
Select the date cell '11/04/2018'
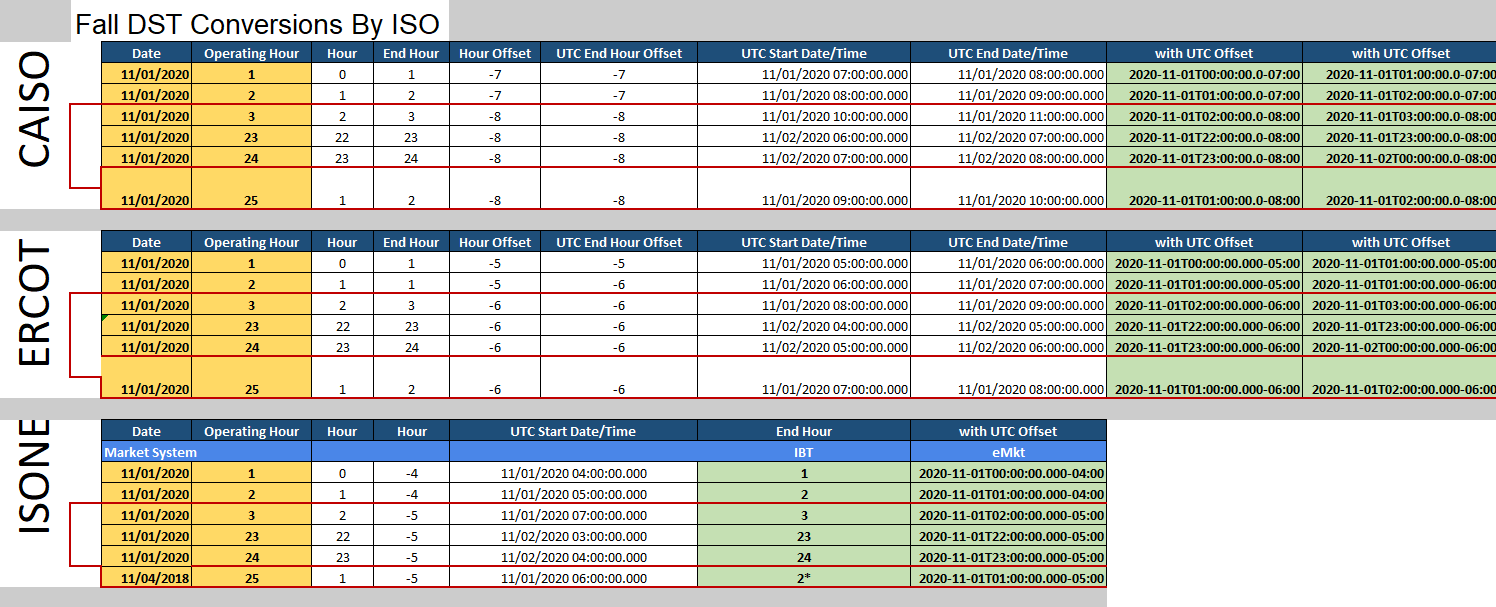[x=146, y=577]
